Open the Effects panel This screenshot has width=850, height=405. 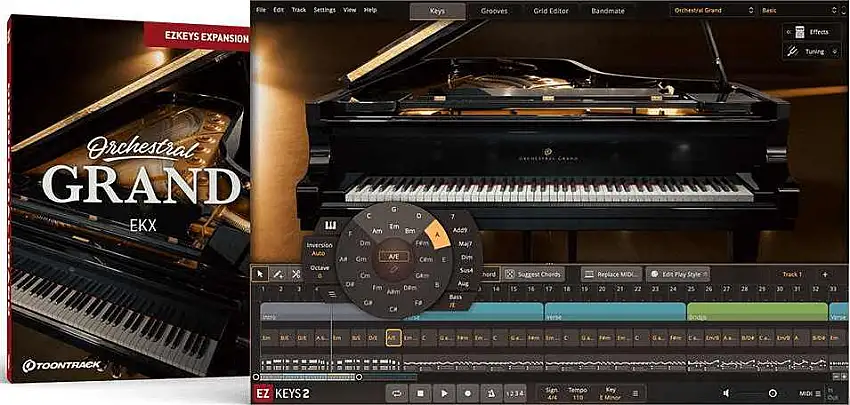pos(812,32)
